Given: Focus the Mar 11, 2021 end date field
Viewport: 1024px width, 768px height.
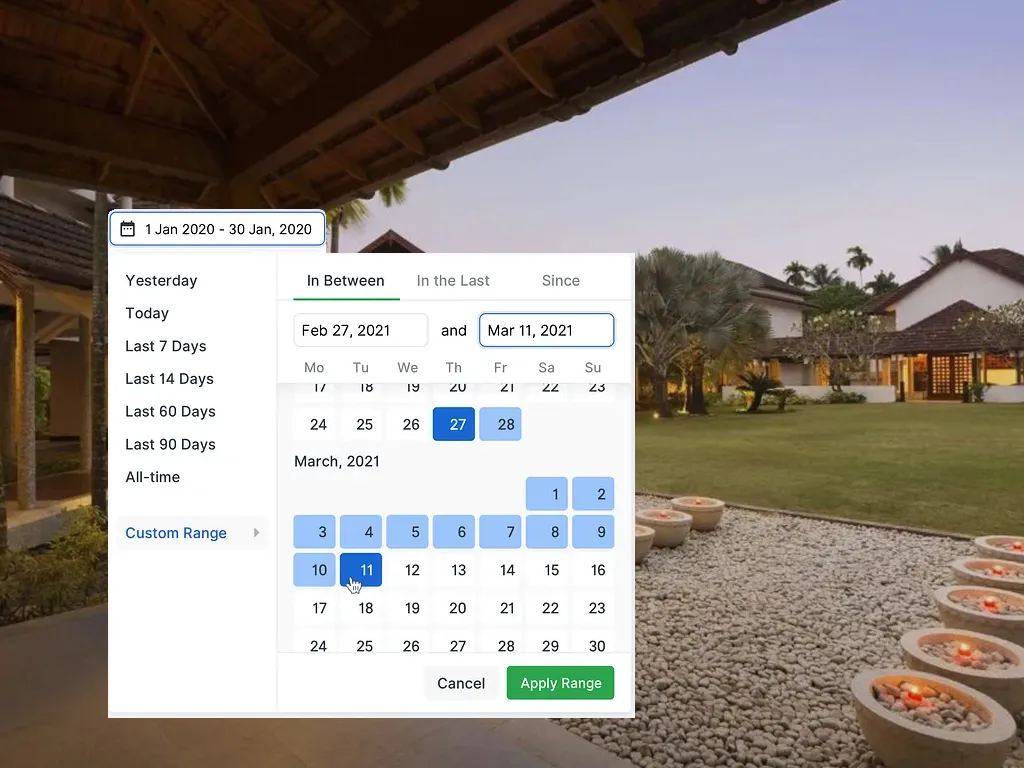Looking at the screenshot, I should tap(547, 330).
